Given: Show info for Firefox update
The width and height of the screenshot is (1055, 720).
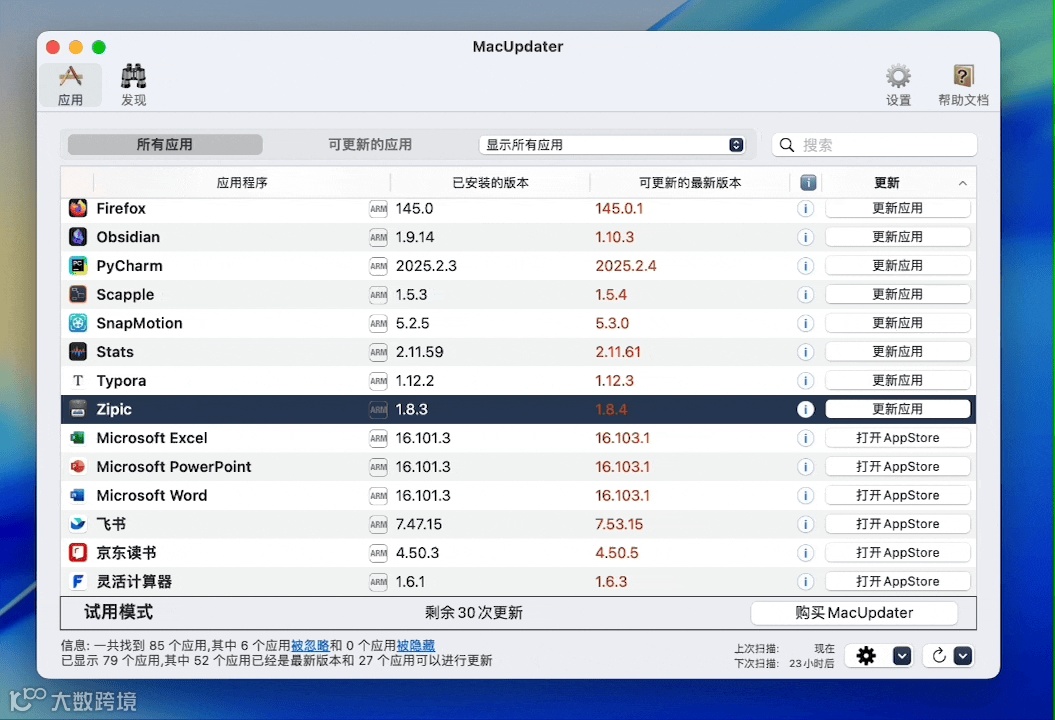Looking at the screenshot, I should click(805, 209).
